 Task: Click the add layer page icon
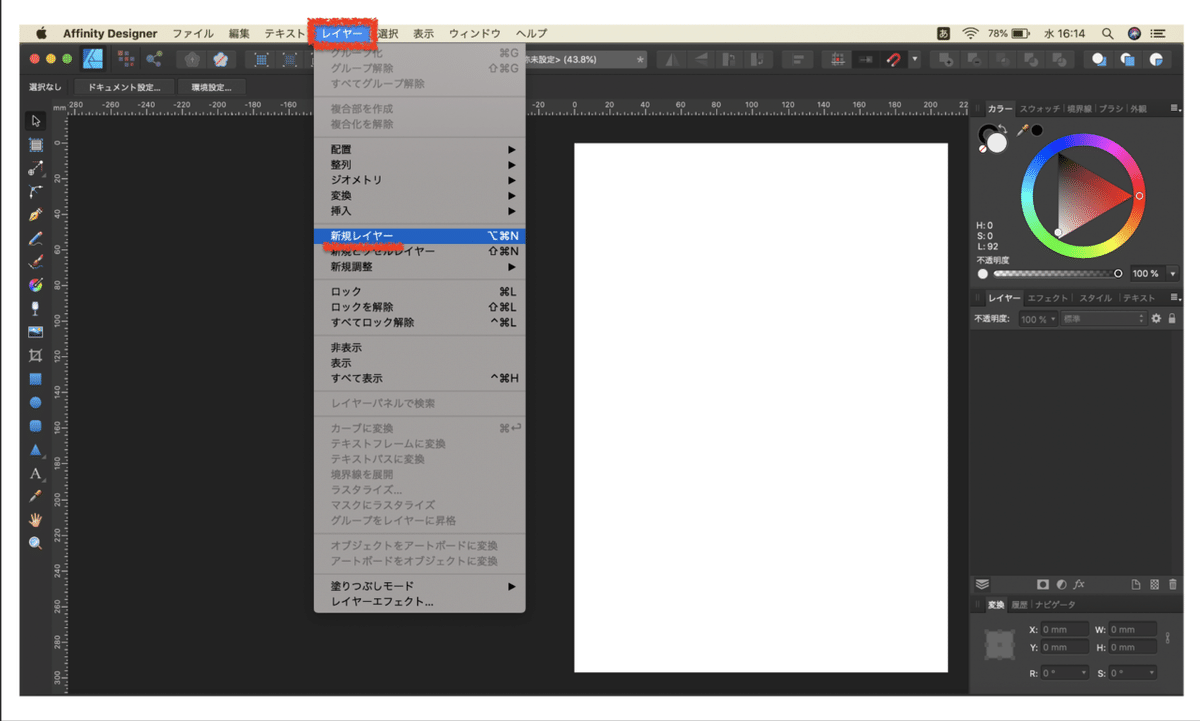[x=1136, y=584]
